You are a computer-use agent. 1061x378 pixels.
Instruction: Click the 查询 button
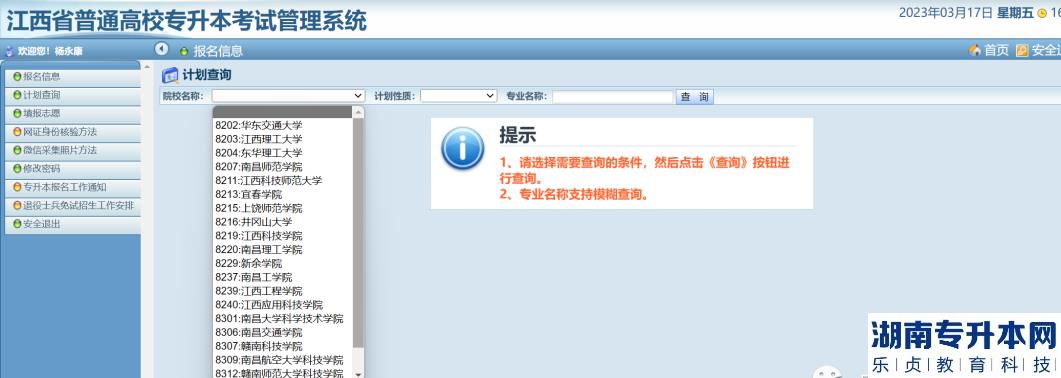[694, 97]
